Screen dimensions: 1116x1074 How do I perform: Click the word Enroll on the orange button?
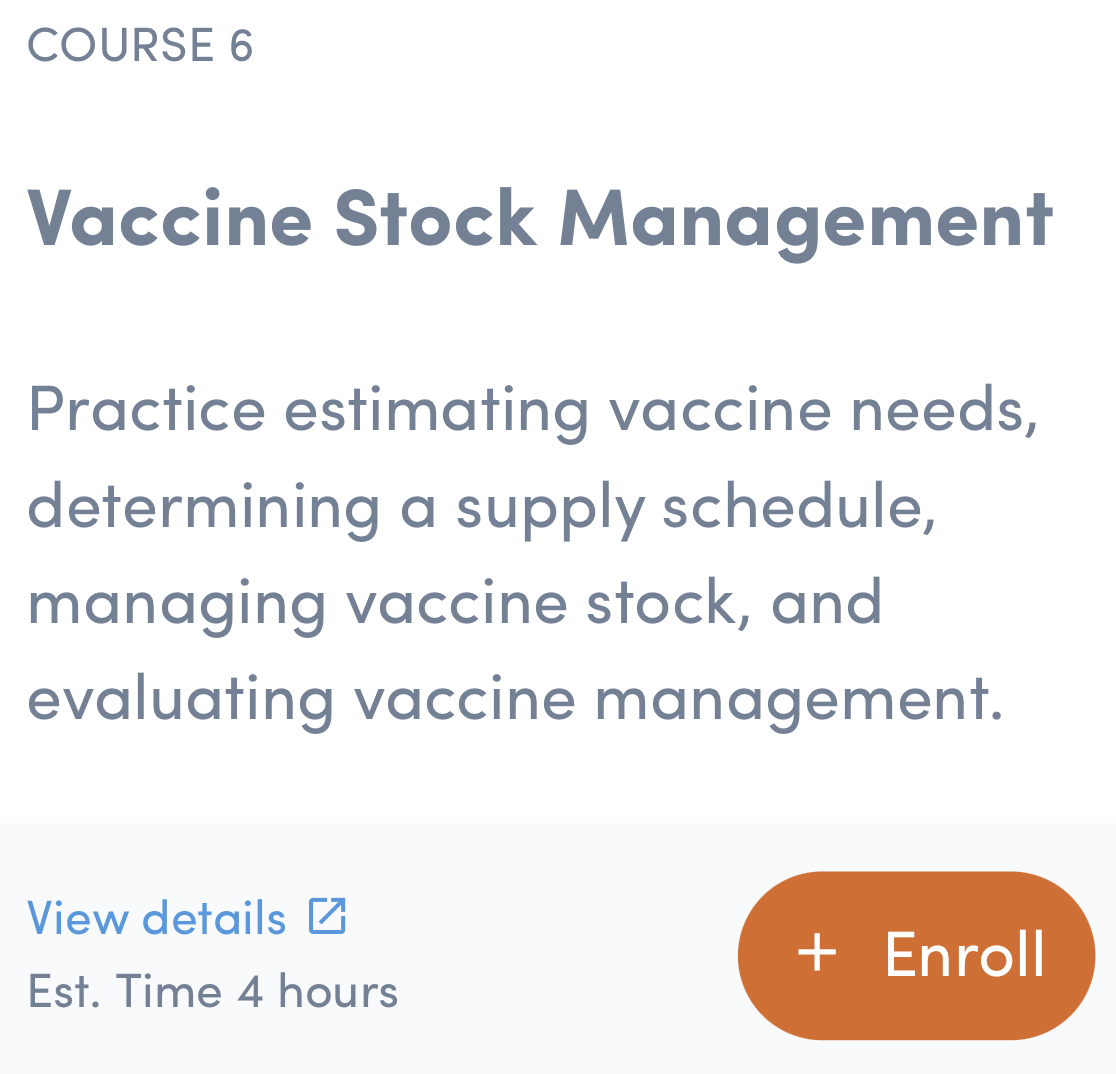click(965, 954)
